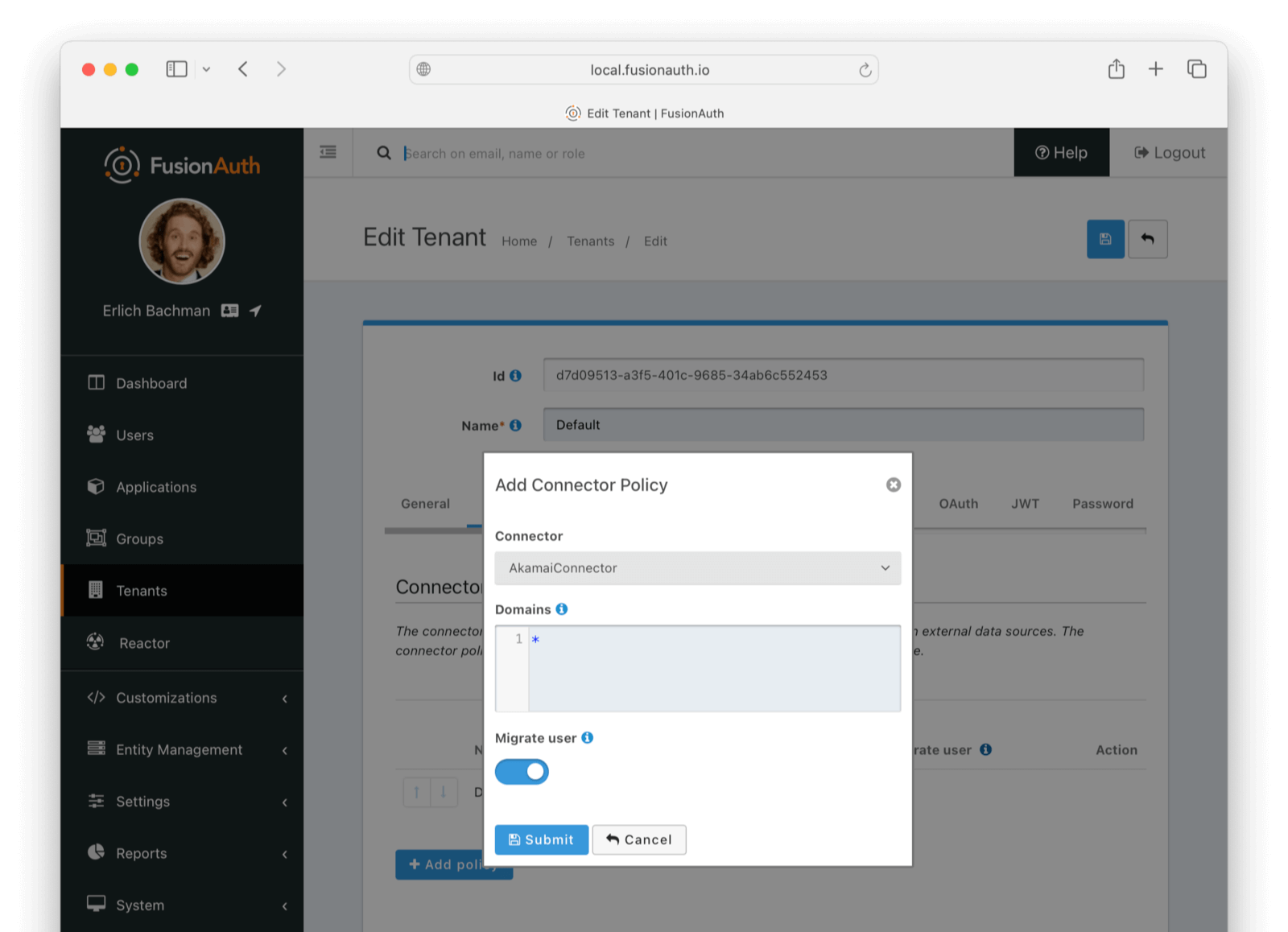
Task: Disable the Migrate user toggle
Action: (x=522, y=771)
